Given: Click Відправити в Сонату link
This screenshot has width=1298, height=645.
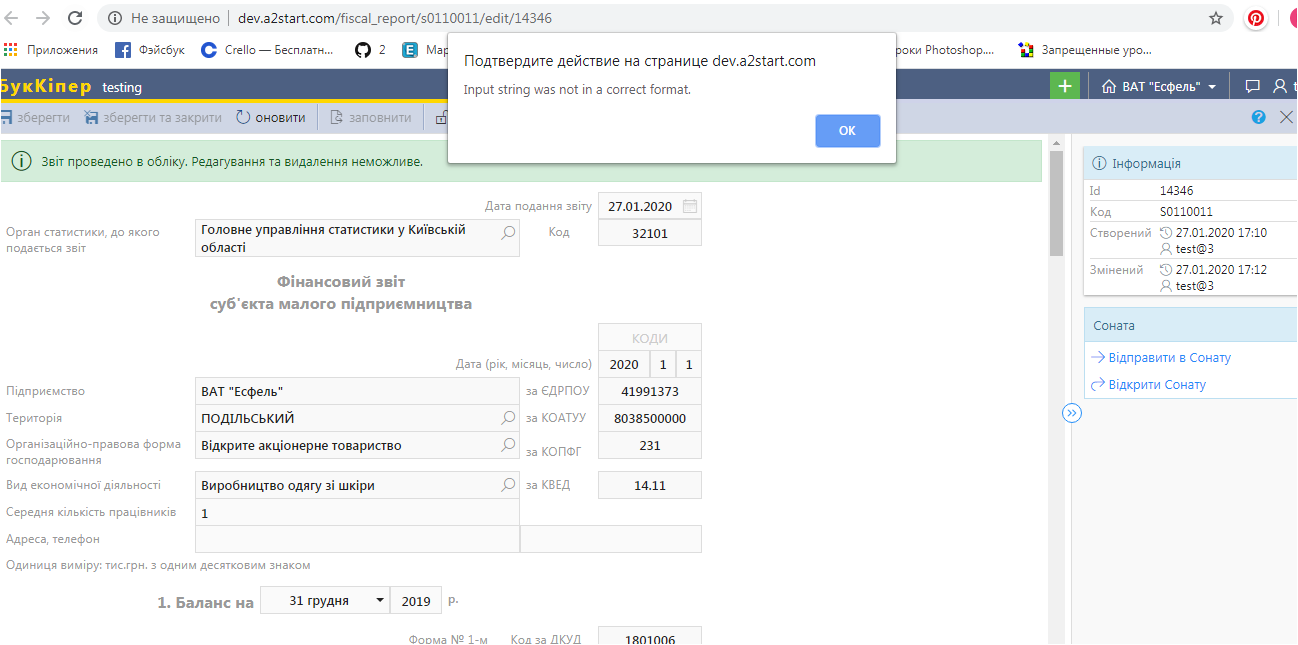Looking at the screenshot, I should tap(1160, 357).
